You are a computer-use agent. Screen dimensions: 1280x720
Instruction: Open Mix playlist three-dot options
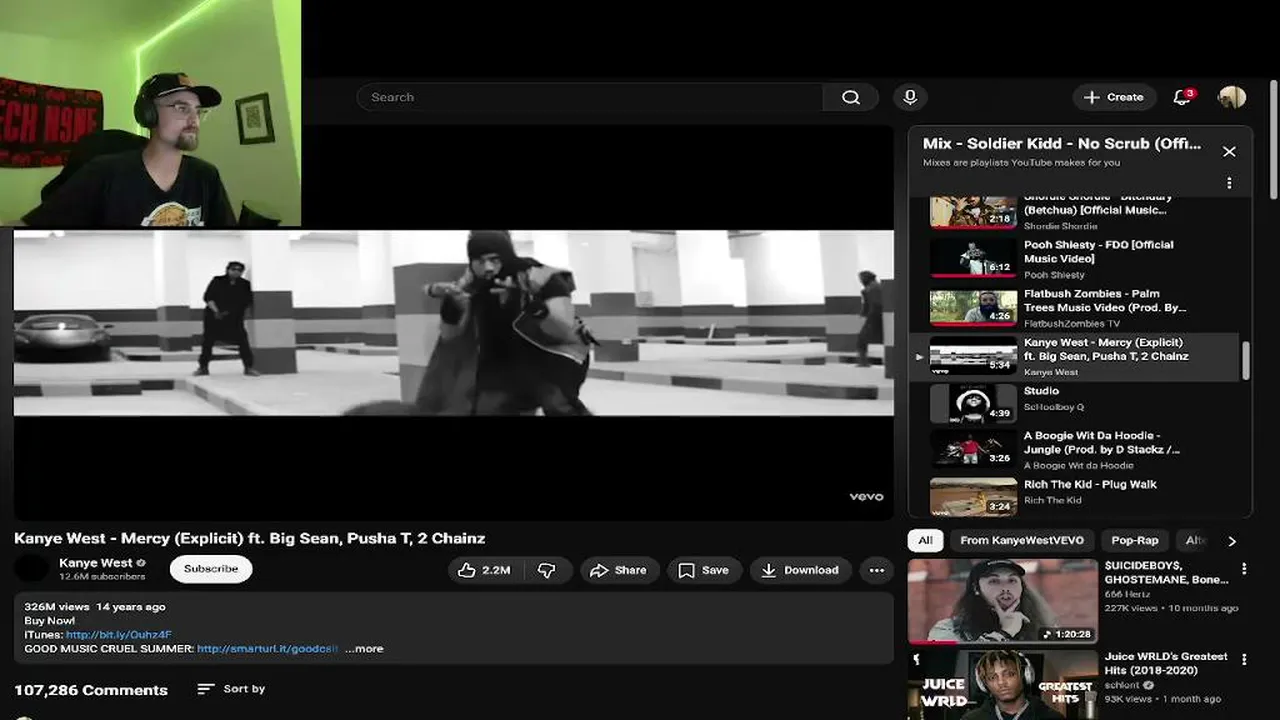tap(1229, 183)
